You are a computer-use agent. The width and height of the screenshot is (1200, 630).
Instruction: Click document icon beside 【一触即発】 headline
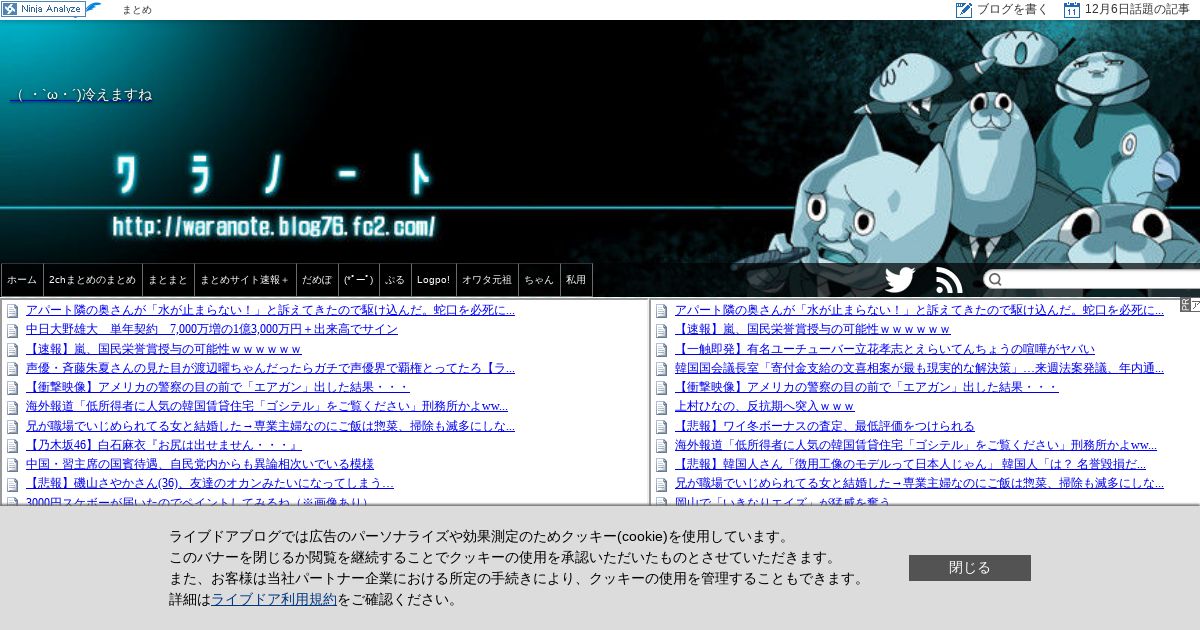point(662,349)
